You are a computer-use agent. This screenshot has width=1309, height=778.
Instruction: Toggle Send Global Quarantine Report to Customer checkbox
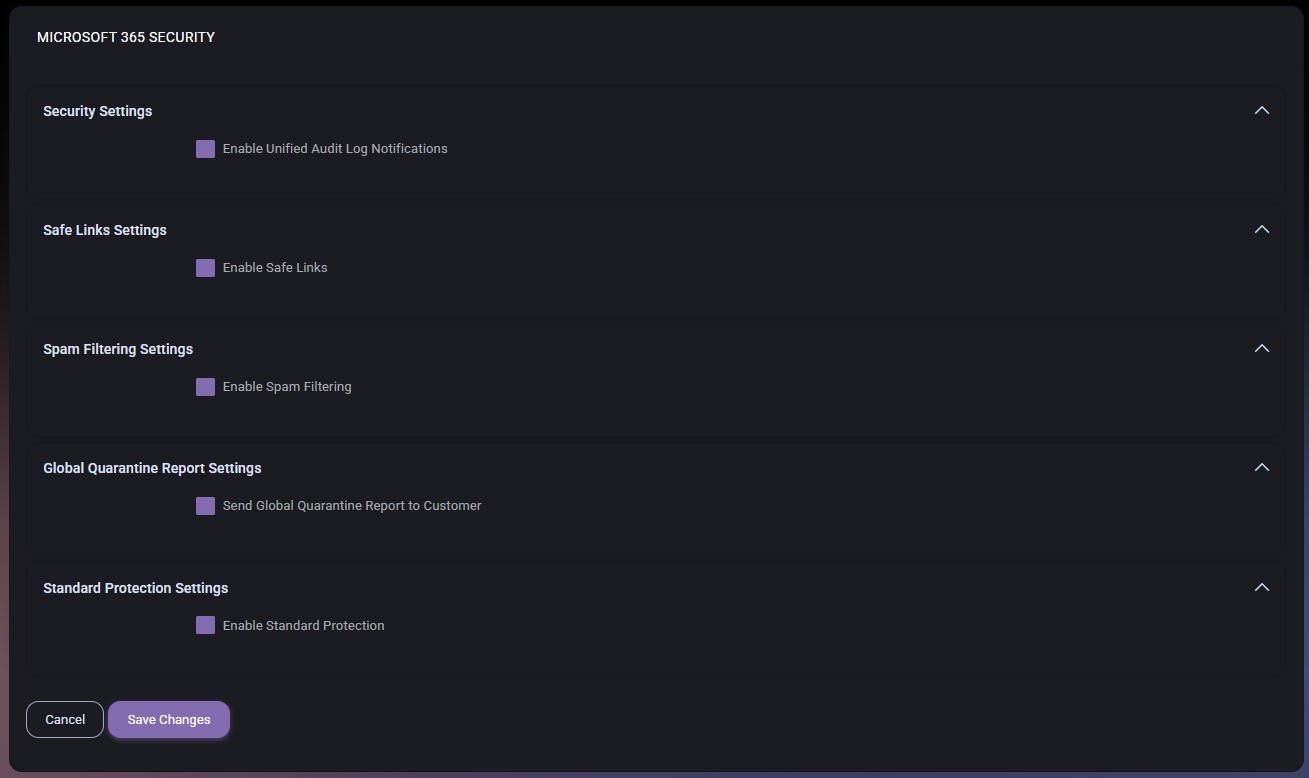coord(205,506)
